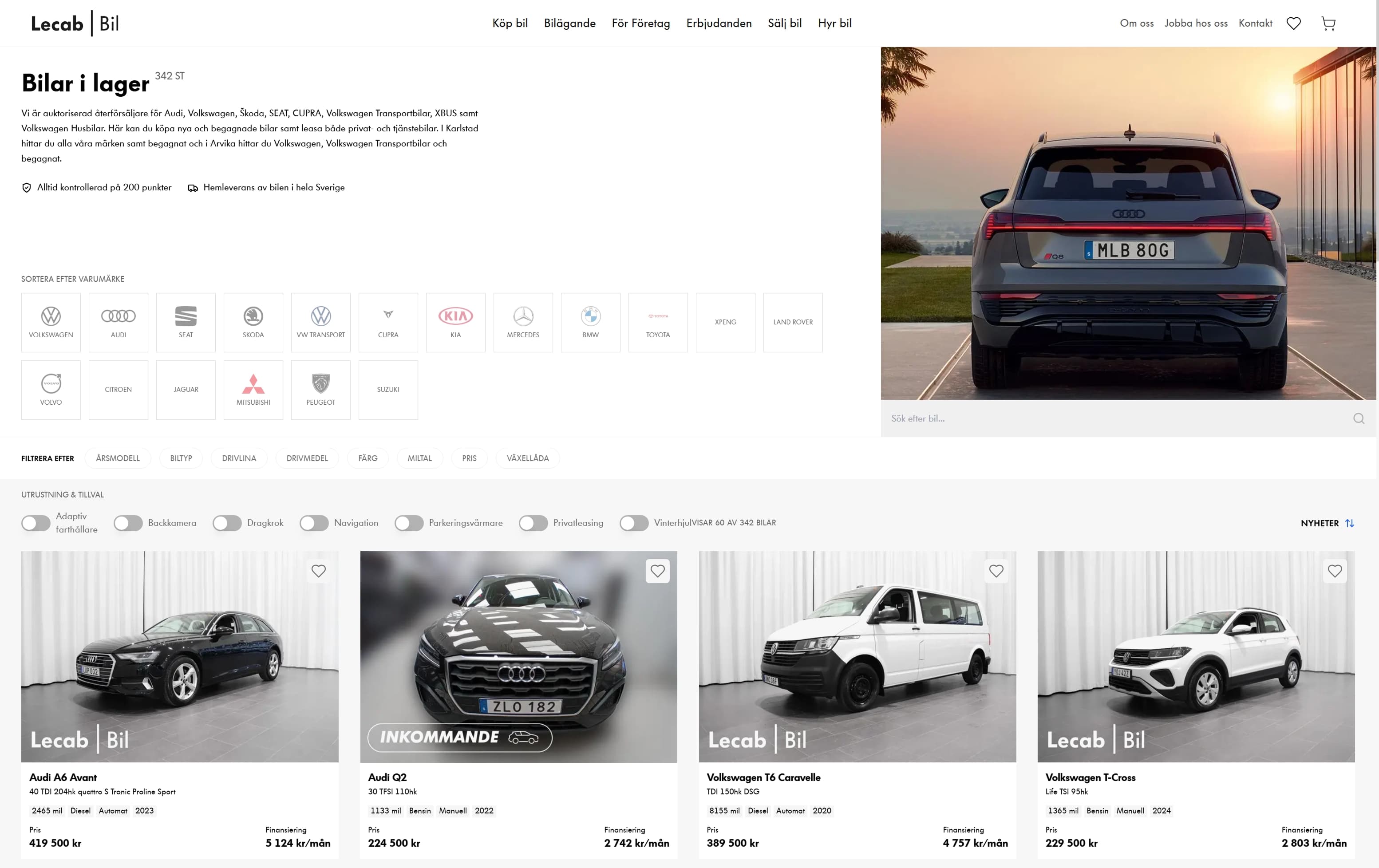Expand the Färg filter
The image size is (1379, 868).
coord(367,458)
